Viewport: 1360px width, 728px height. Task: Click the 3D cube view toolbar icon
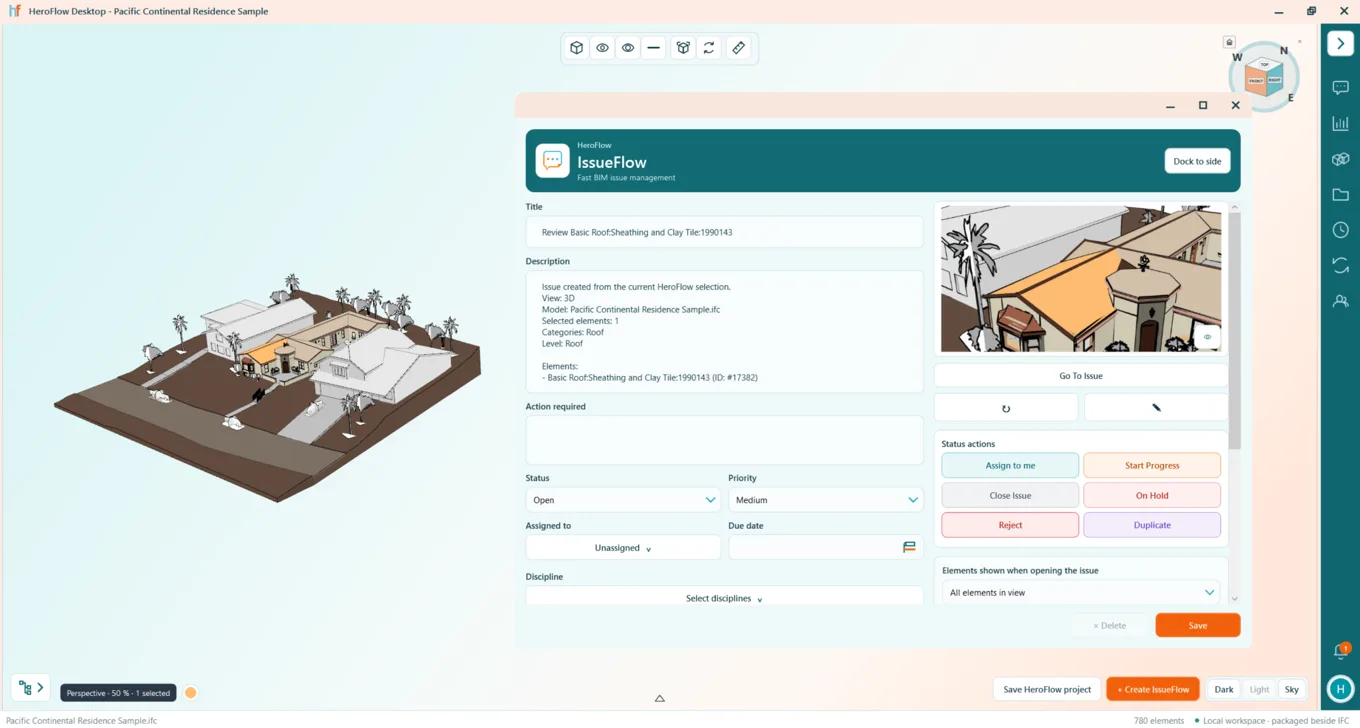[x=577, y=48]
